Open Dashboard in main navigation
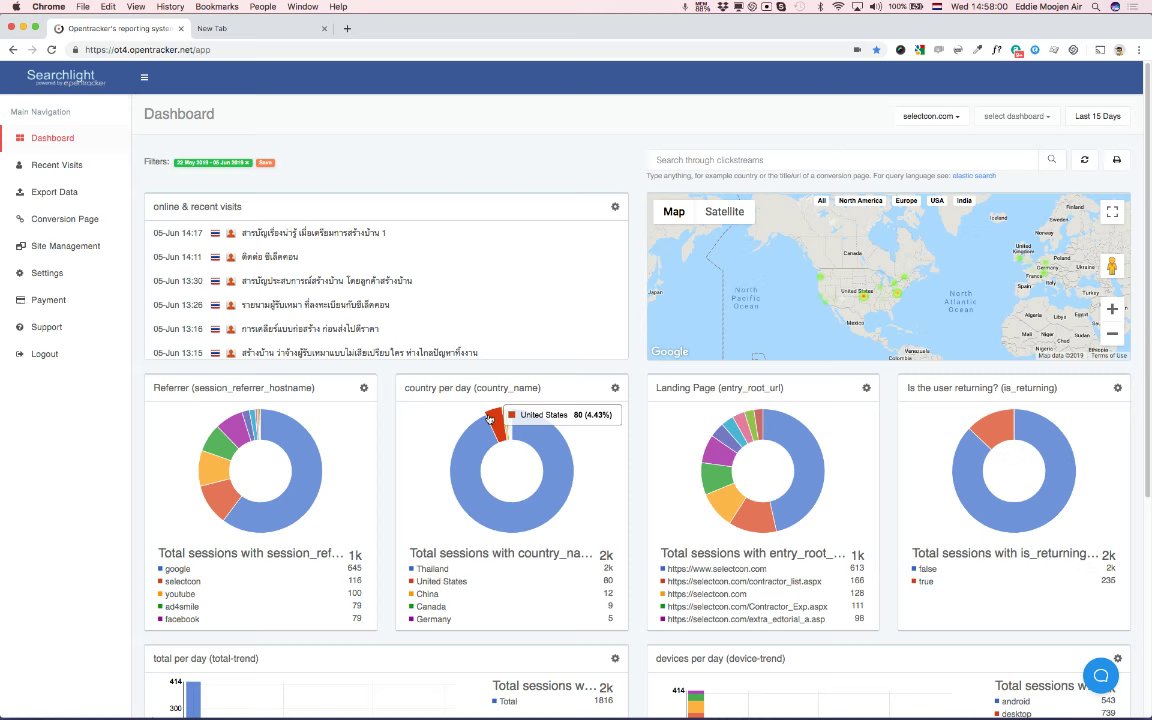This screenshot has height=720, width=1152. coord(53,138)
